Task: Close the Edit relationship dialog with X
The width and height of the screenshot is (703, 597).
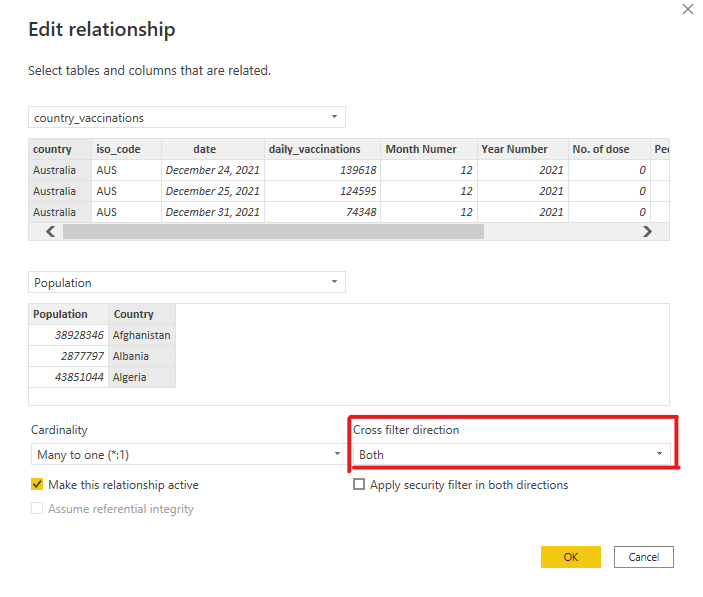Action: pyautogui.click(x=687, y=9)
